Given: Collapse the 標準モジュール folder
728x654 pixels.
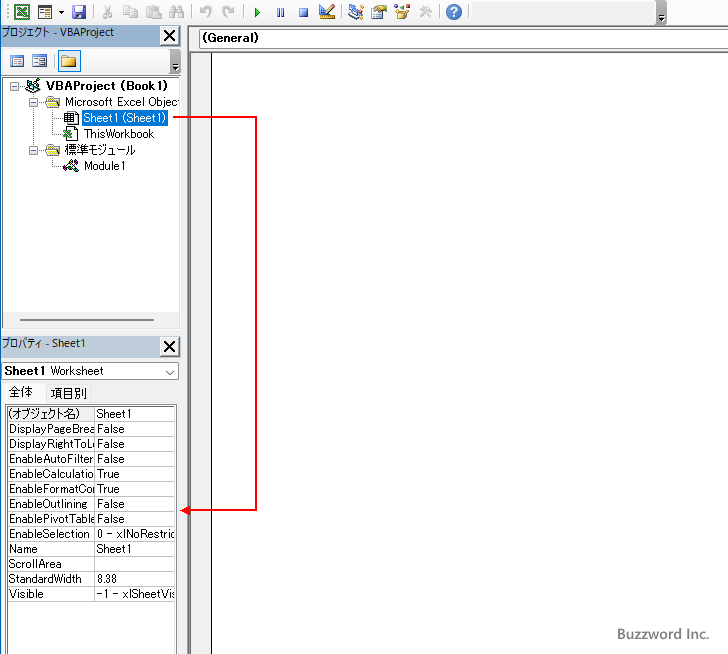Looking at the screenshot, I should click(33, 150).
